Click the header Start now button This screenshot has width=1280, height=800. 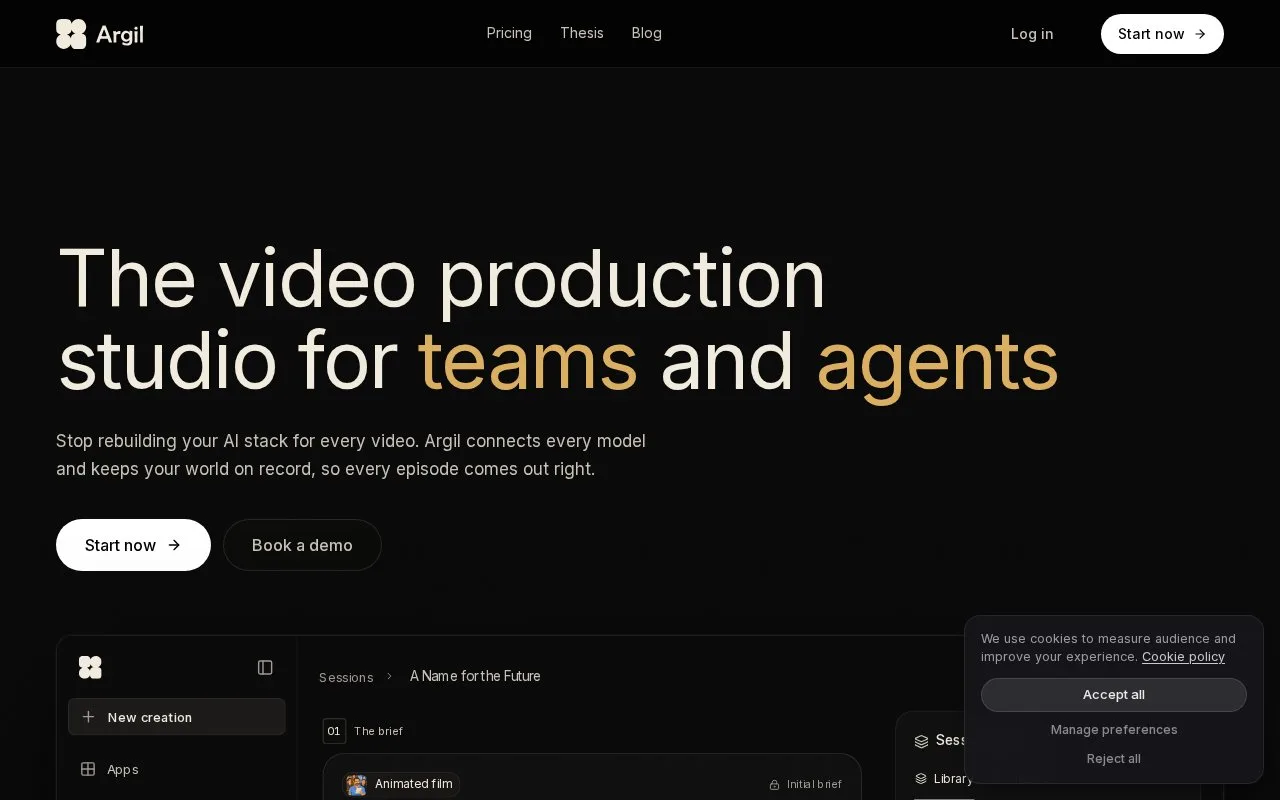[1162, 34]
